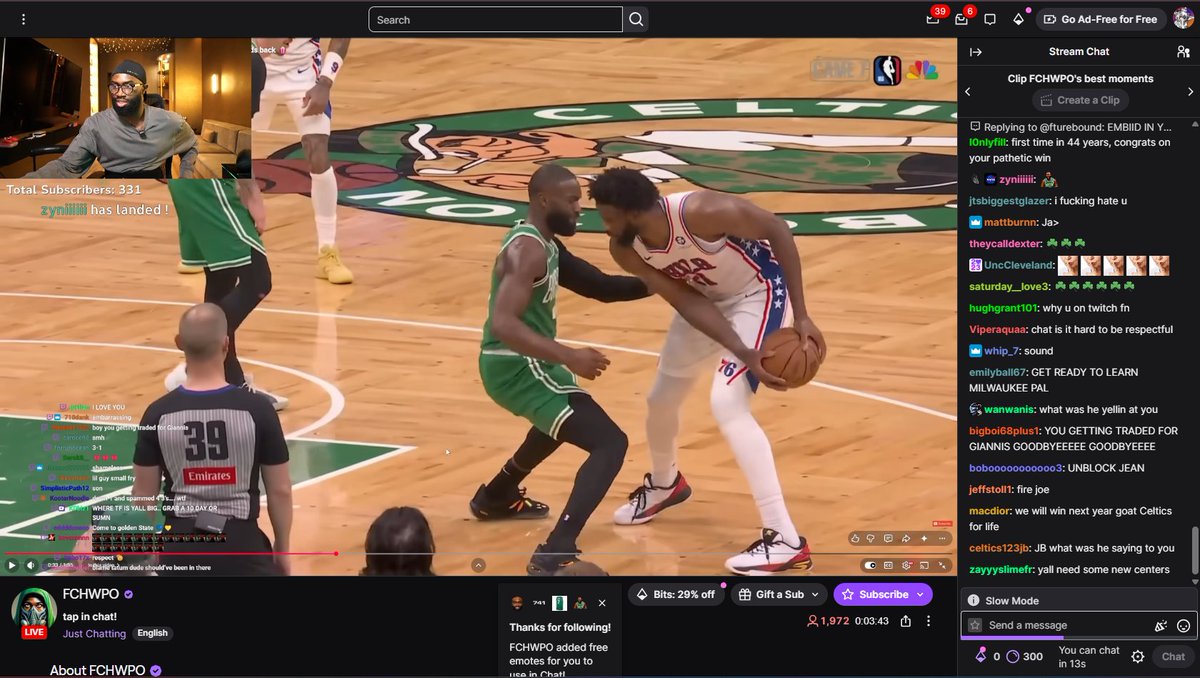1200x678 pixels.
Task: Click the Bits balance icon below chat
Action: [x=981, y=657]
